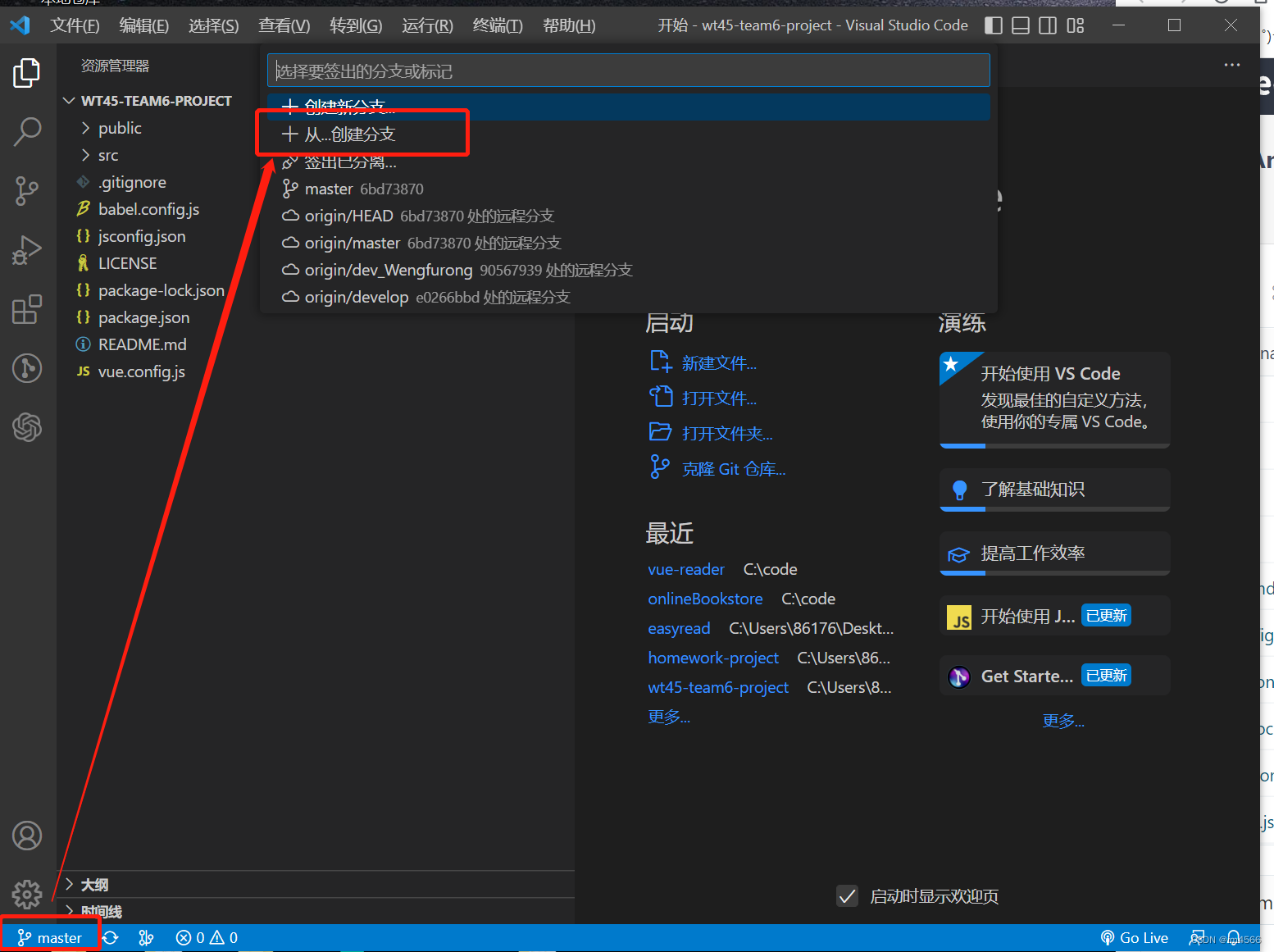Toggle 启动时显示欢迎页 checkbox
1274x952 pixels.
848,896
